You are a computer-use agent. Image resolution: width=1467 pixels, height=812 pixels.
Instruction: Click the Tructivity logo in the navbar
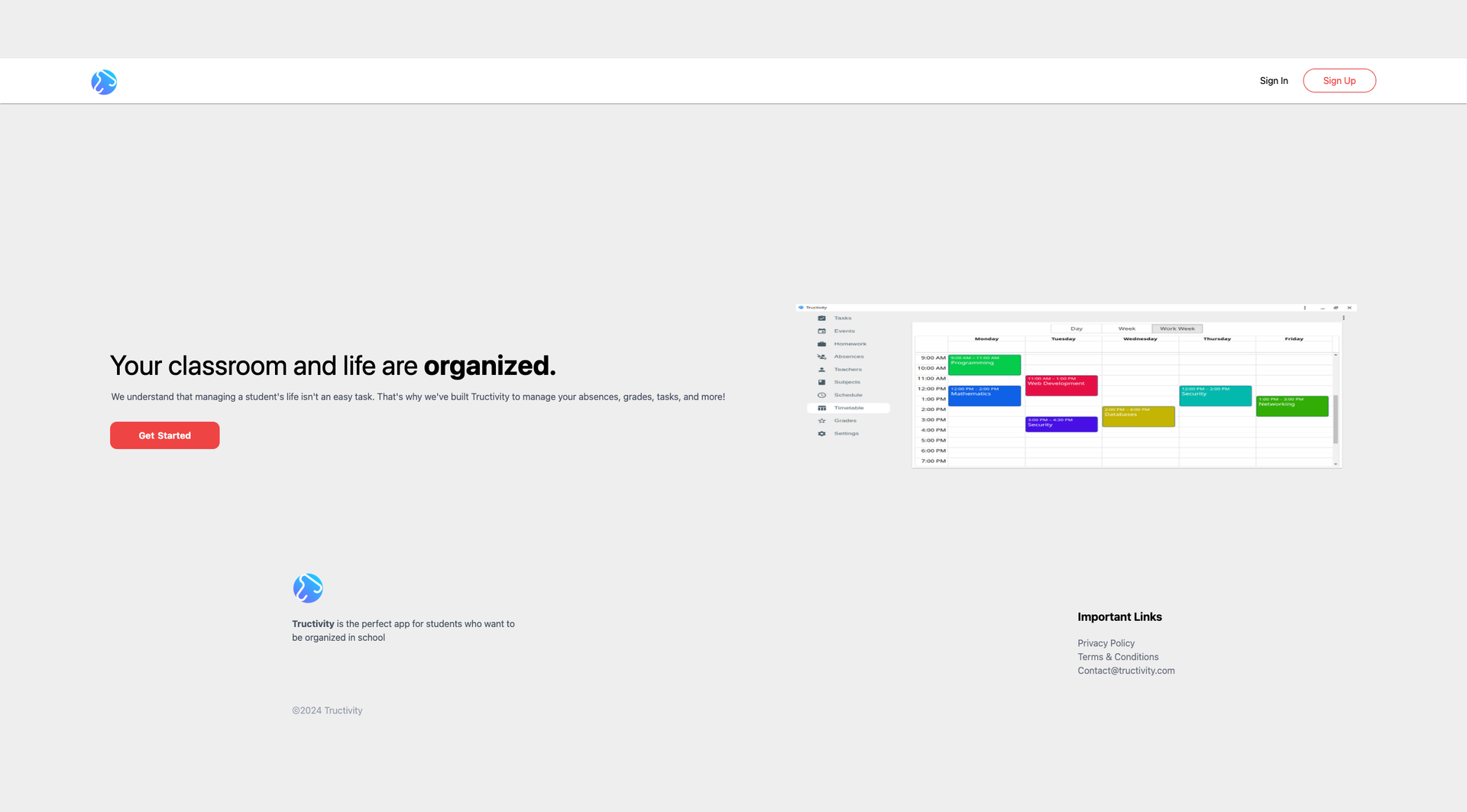click(x=104, y=82)
